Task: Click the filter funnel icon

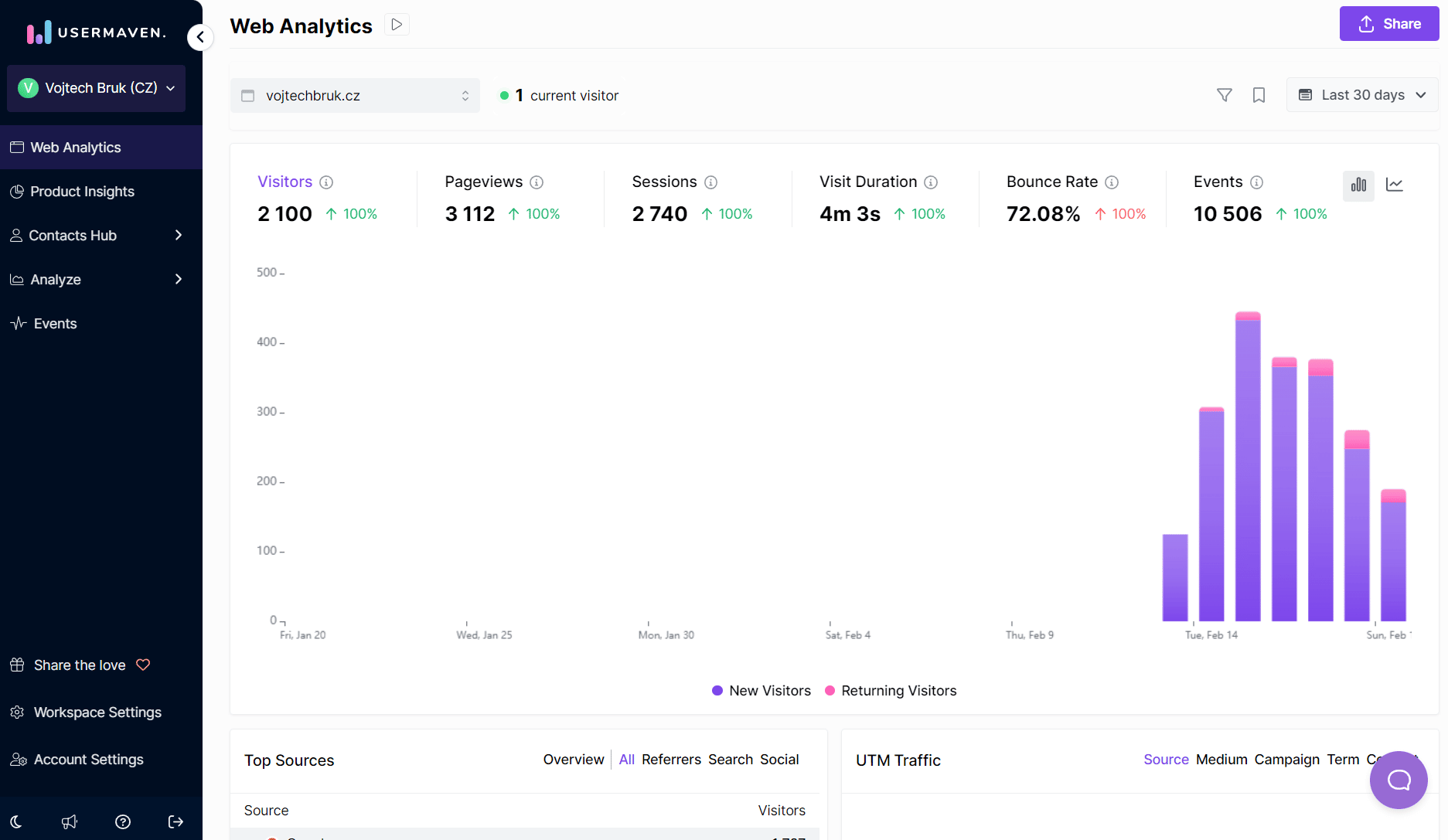Action: 1224,95
